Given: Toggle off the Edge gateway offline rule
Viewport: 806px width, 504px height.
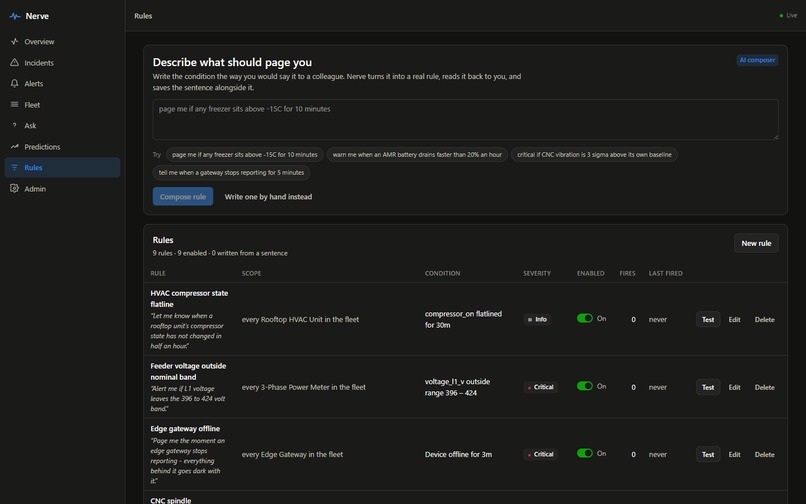Looking at the screenshot, I should pyautogui.click(x=584, y=454).
